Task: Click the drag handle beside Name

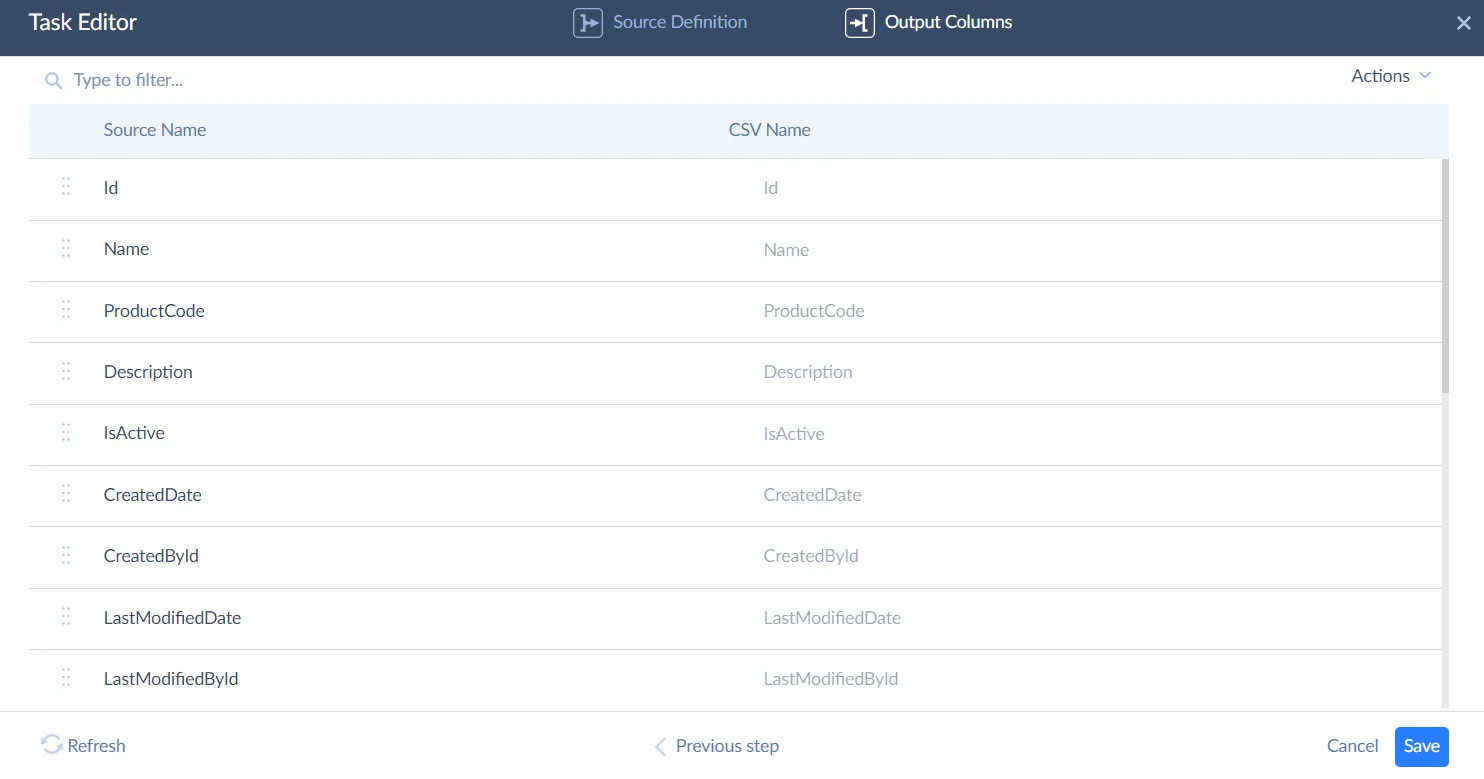Action: point(66,248)
